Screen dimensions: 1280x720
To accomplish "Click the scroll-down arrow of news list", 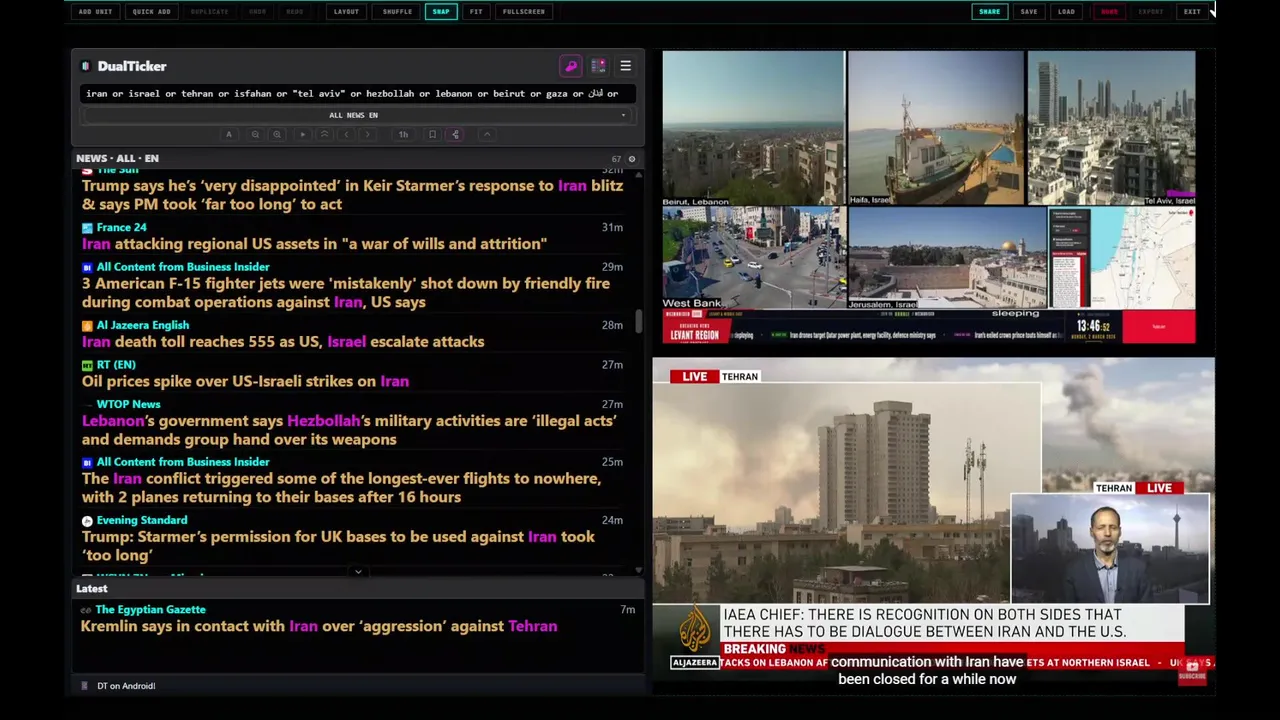I will [639, 571].
